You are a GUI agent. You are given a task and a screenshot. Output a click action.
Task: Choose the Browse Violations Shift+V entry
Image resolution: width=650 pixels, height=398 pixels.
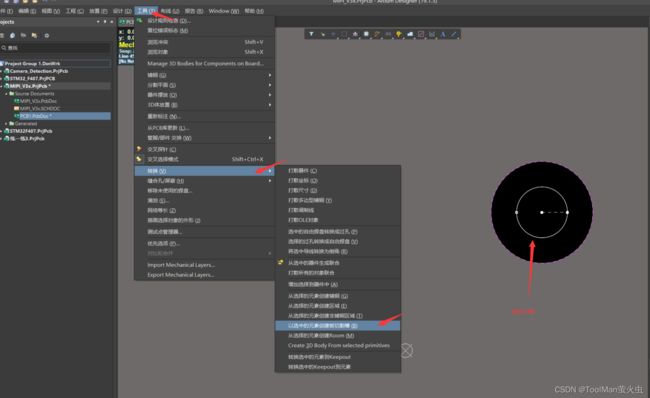coord(205,42)
